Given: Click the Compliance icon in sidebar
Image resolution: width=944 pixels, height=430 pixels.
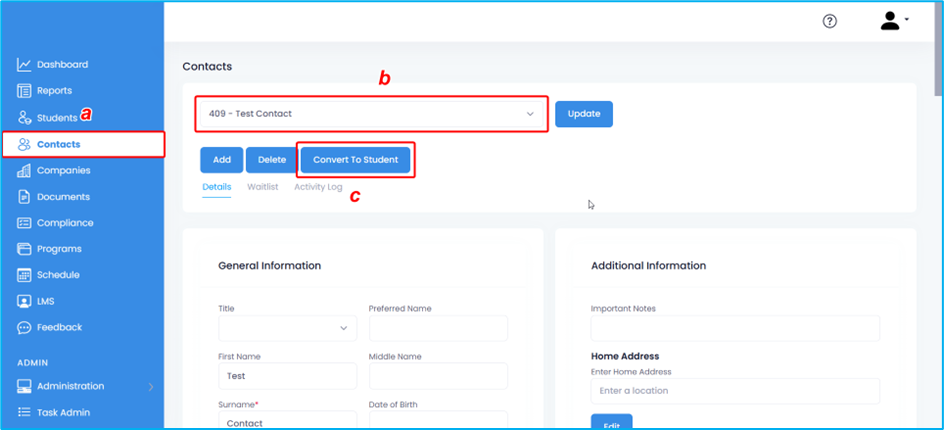Looking at the screenshot, I should (x=24, y=223).
